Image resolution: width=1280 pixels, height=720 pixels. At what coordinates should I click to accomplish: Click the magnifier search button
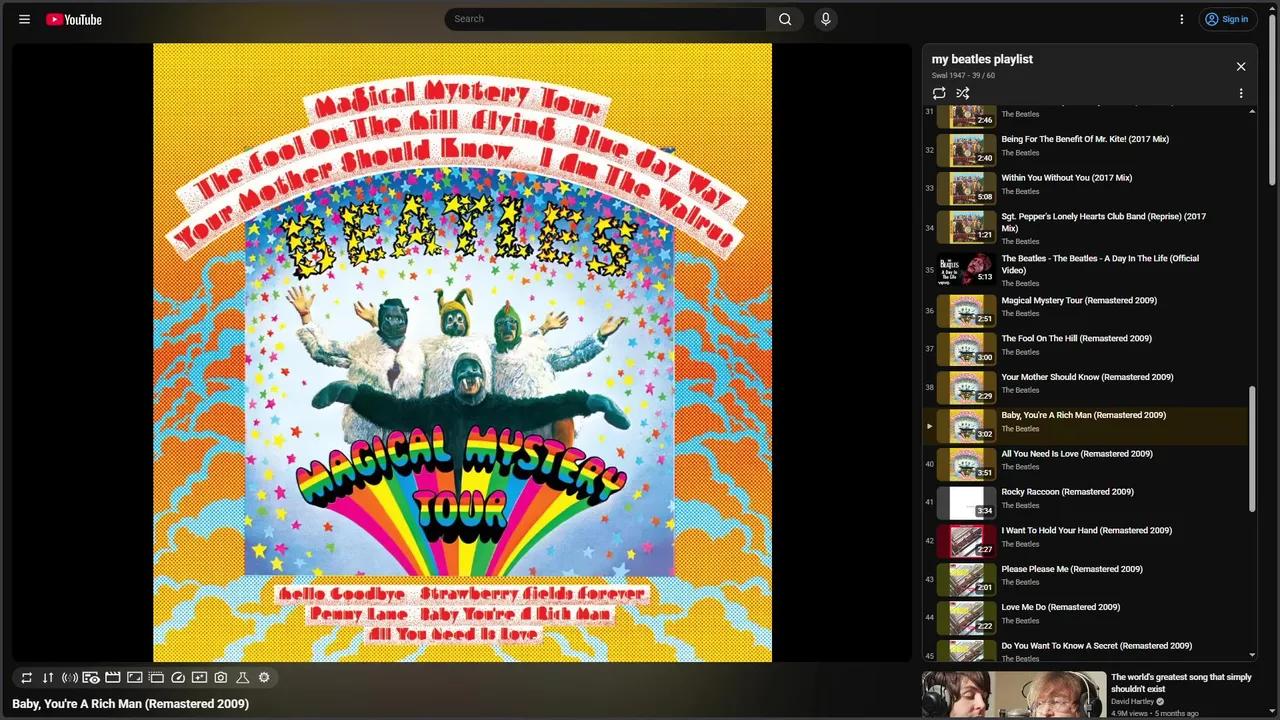785,19
